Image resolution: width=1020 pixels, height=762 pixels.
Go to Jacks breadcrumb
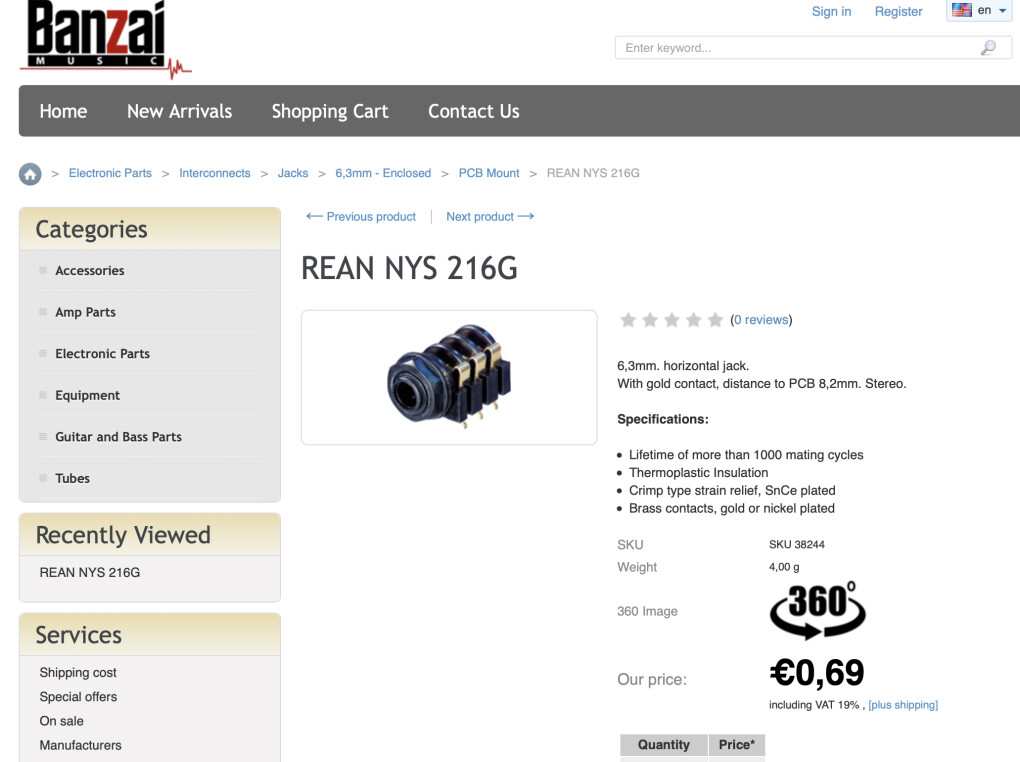click(x=293, y=173)
